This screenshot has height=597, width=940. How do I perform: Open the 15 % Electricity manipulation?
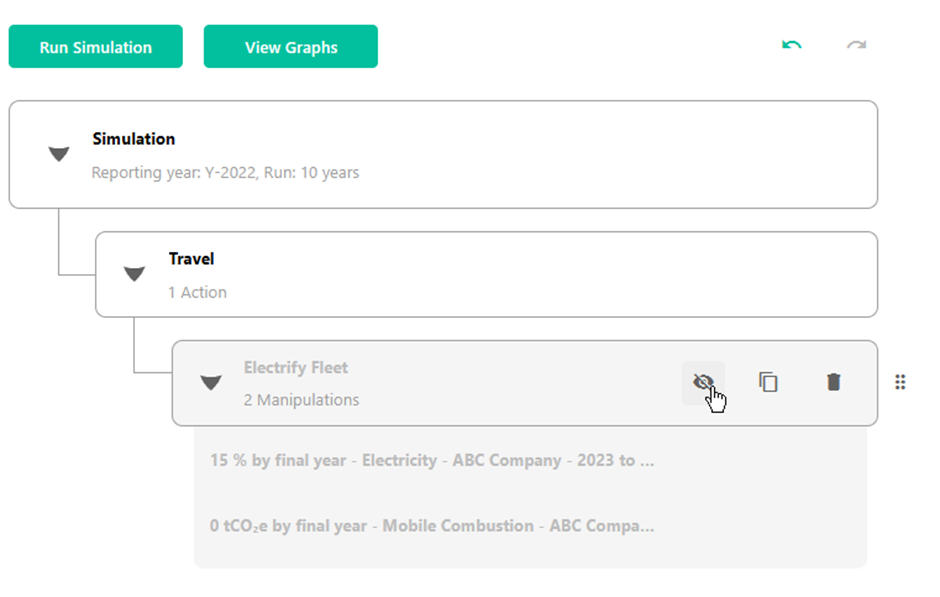pos(432,460)
